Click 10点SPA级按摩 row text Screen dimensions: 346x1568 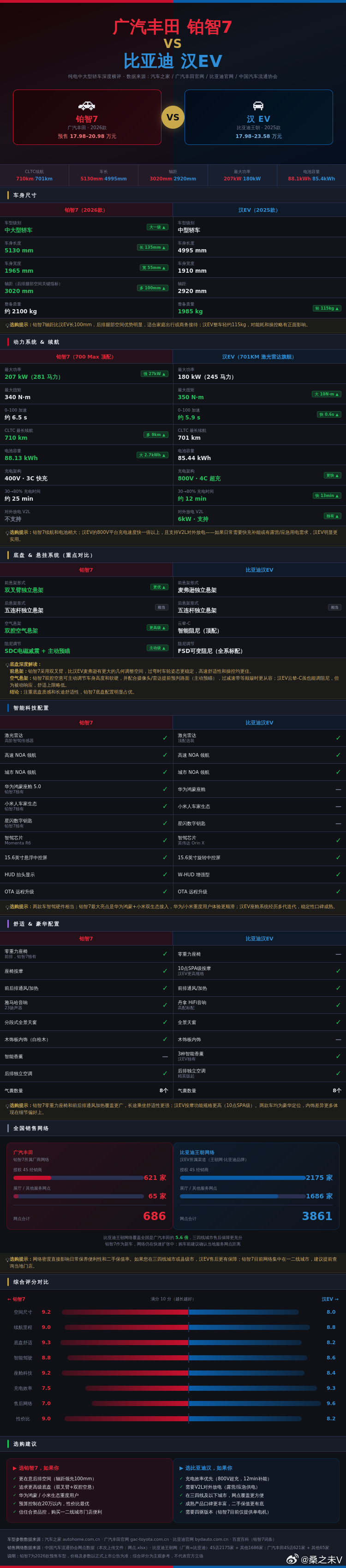pyautogui.click(x=194, y=969)
